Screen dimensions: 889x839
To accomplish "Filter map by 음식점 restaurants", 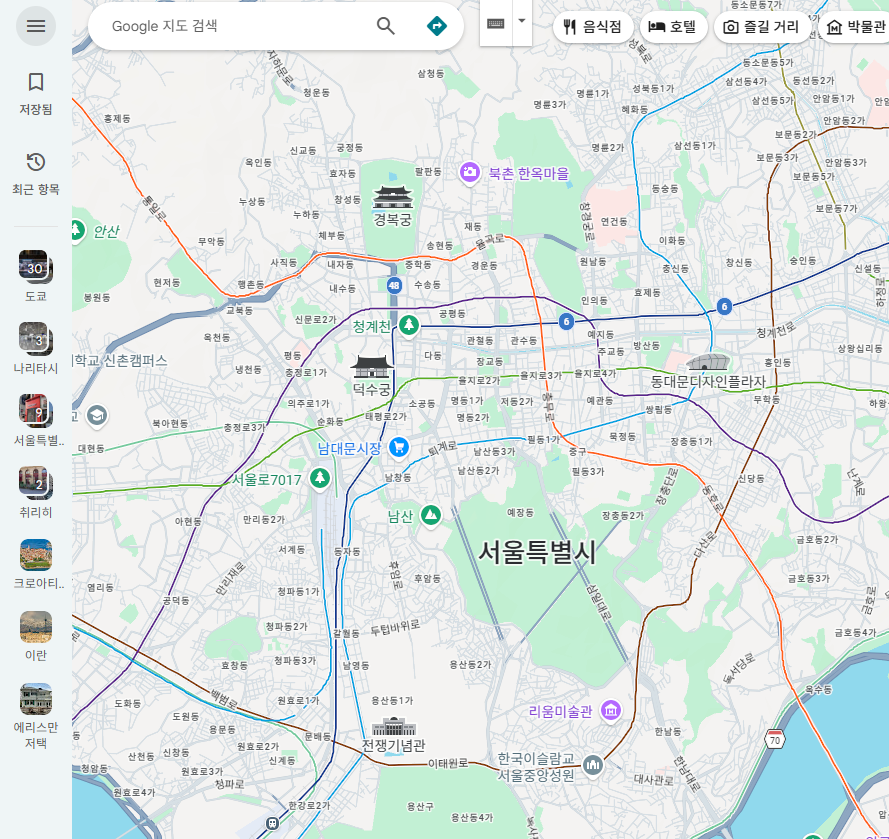I will [x=593, y=27].
